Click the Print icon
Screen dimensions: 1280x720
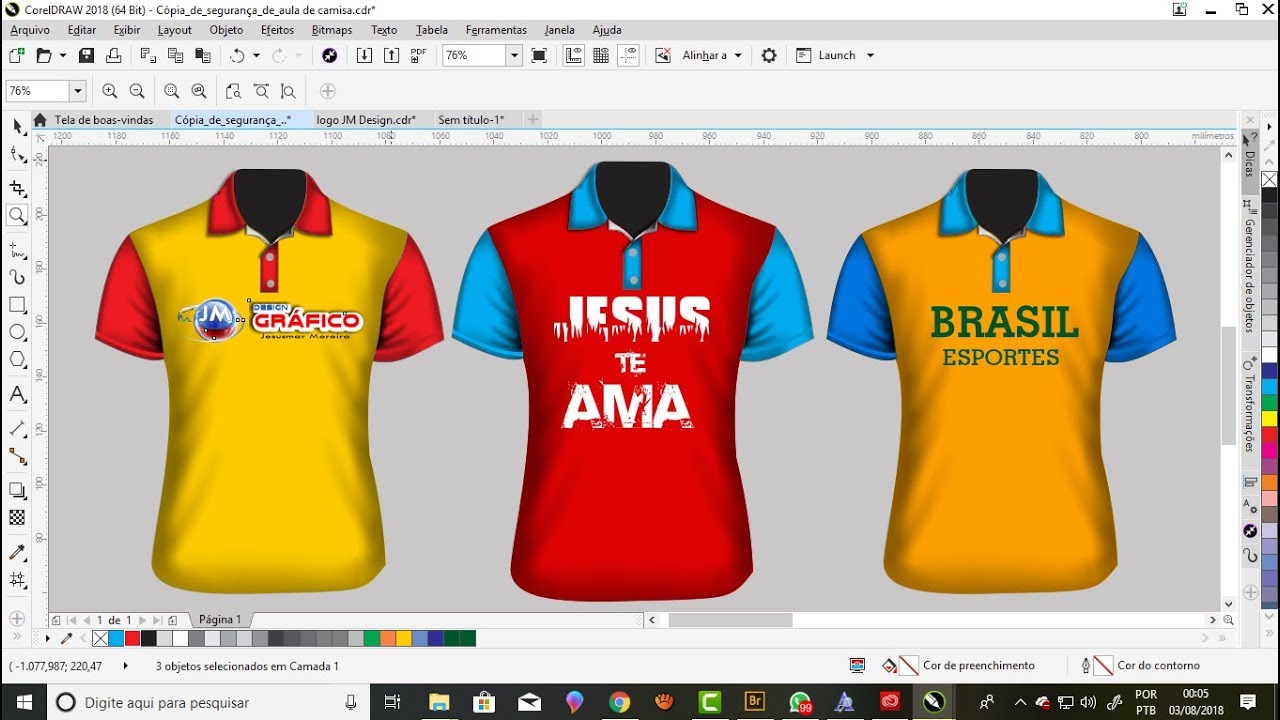114,56
